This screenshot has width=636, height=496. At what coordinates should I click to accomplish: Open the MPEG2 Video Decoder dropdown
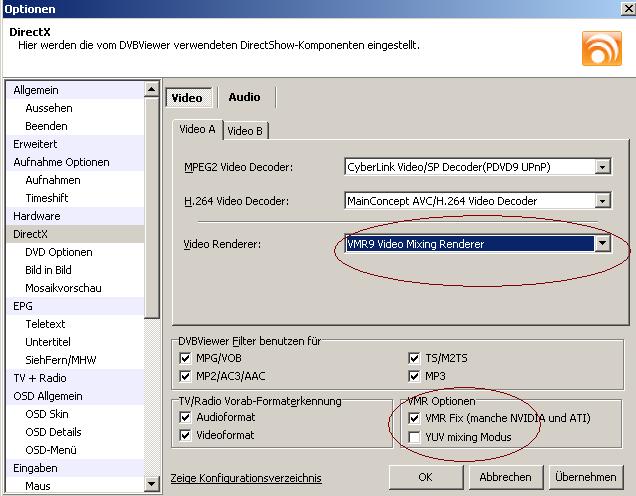(x=602, y=167)
